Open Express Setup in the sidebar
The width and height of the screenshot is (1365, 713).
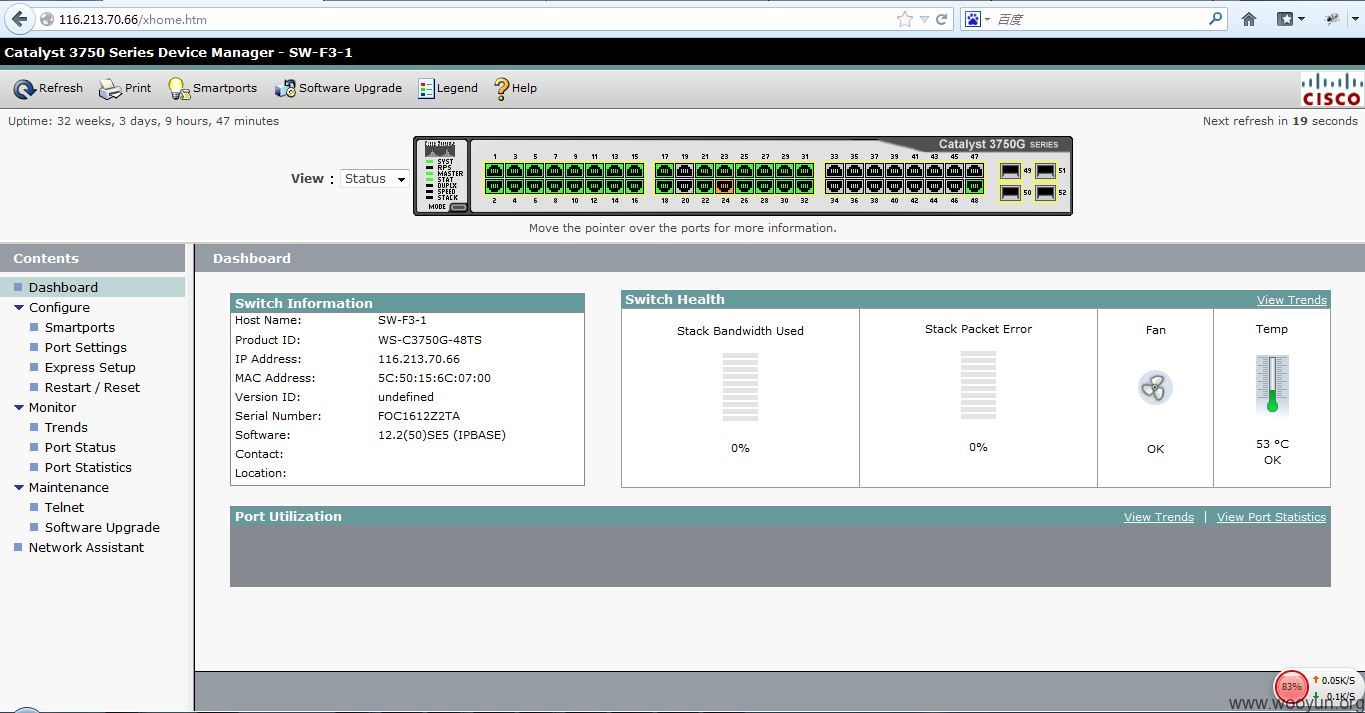[90, 367]
